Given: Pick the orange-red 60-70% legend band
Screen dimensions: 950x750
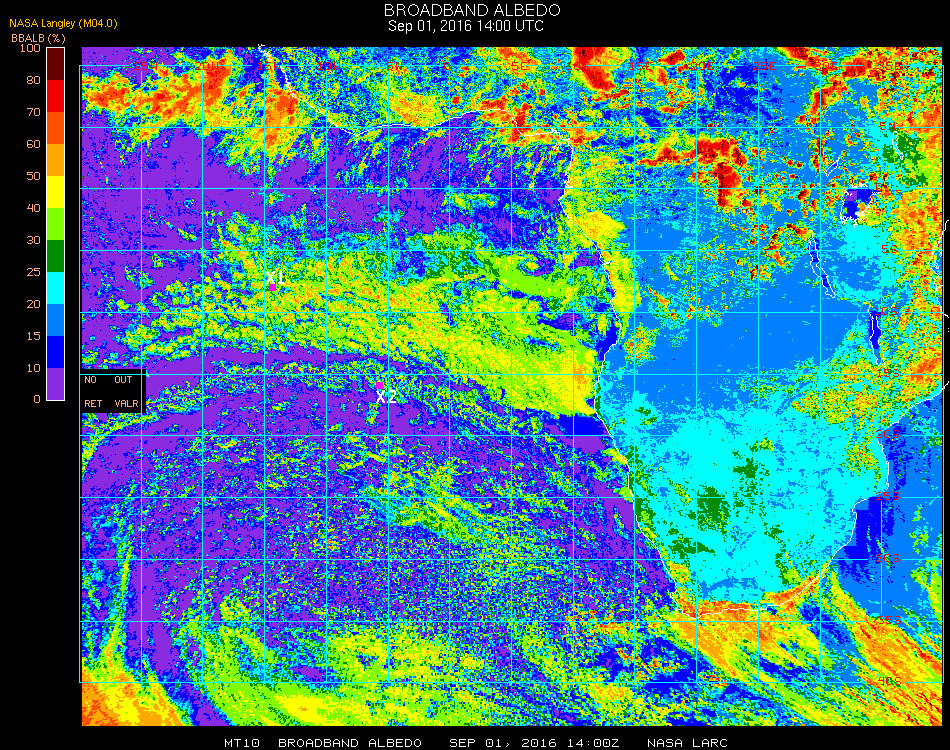Looking at the screenshot, I should pyautogui.click(x=56, y=128).
